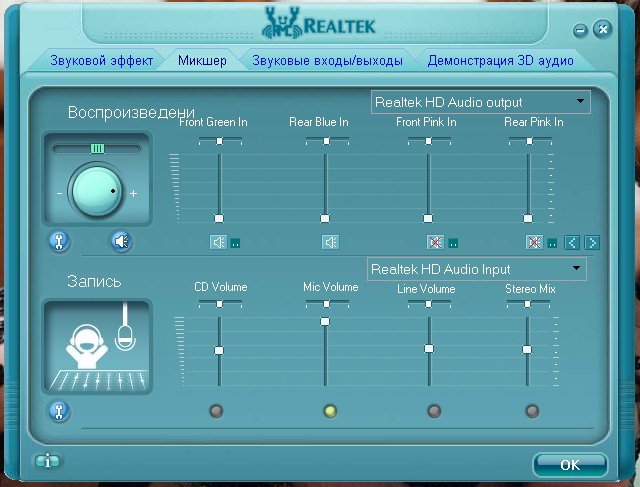Open the information icon

47,461
